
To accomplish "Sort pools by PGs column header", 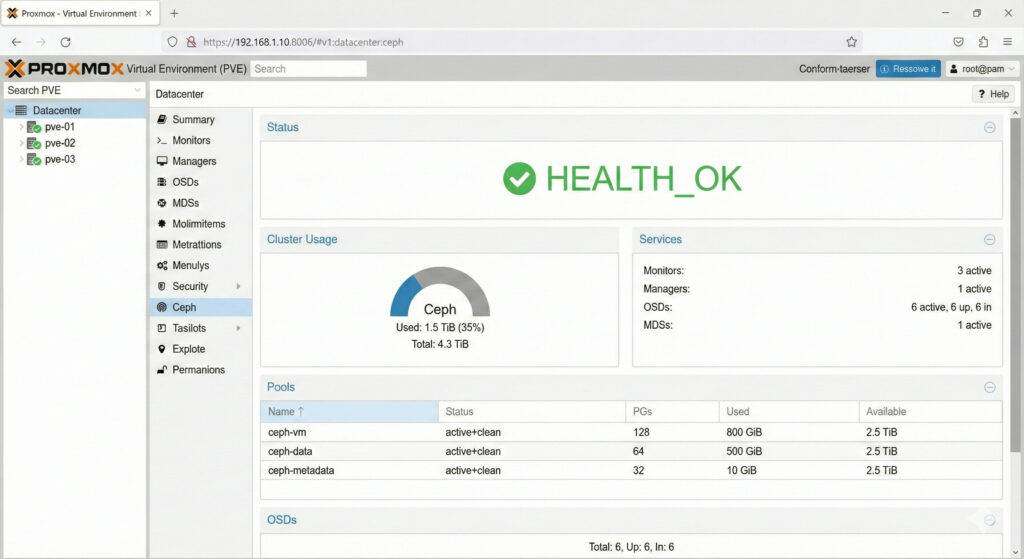I will pyautogui.click(x=672, y=411).
